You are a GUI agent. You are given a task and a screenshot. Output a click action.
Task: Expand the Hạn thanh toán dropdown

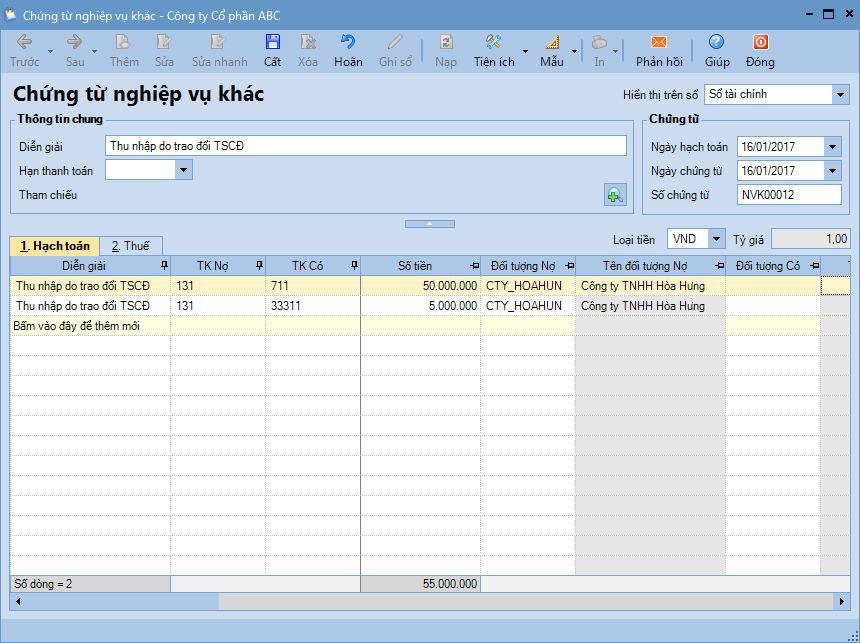point(183,170)
